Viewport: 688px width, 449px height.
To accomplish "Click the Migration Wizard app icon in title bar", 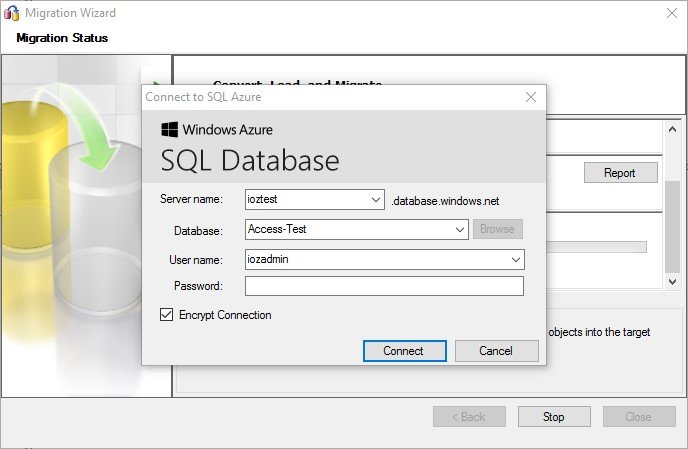I will 11,13.
